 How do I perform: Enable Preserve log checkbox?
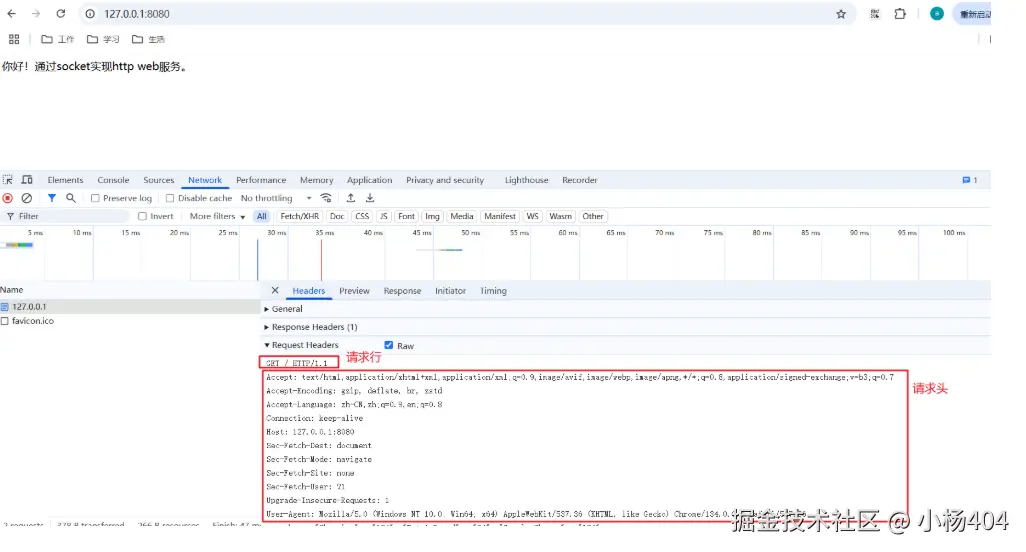pyautogui.click(x=95, y=198)
